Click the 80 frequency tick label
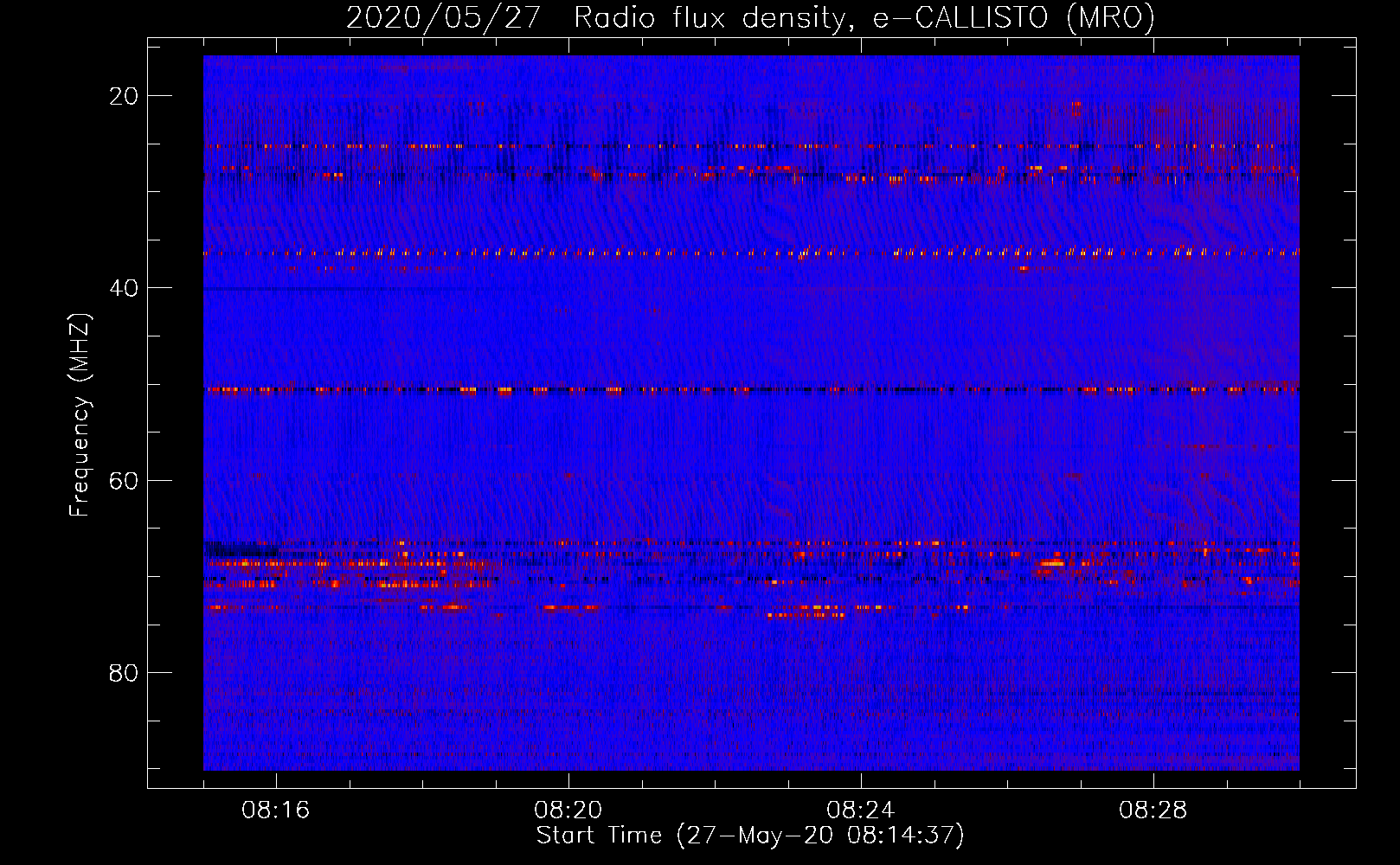The height and width of the screenshot is (865, 1400). tap(124, 672)
